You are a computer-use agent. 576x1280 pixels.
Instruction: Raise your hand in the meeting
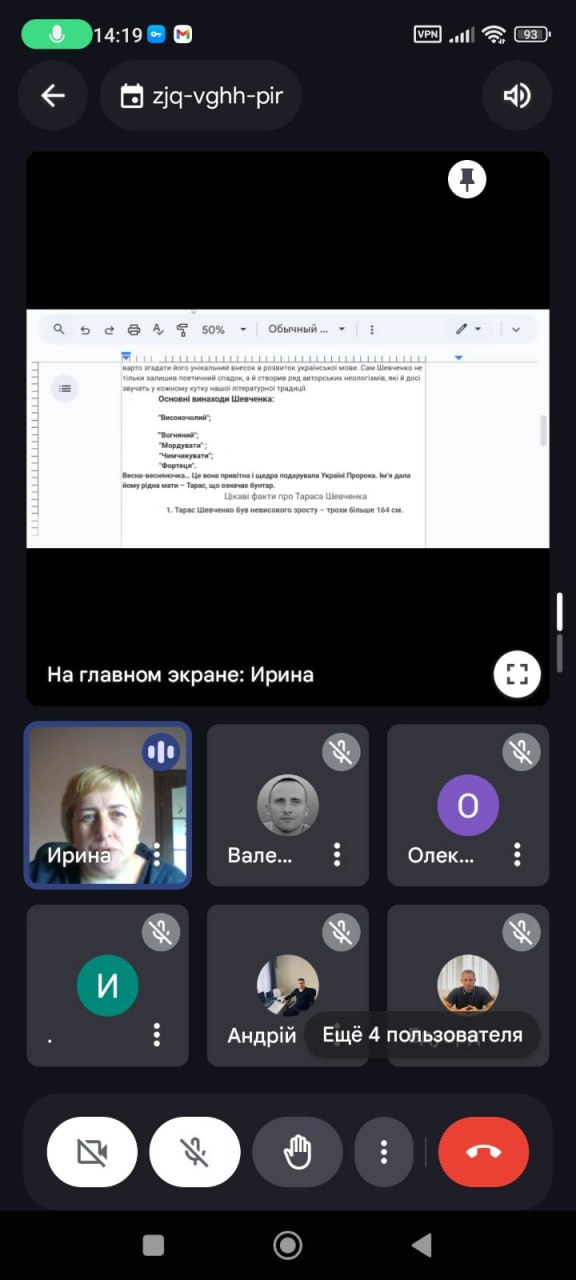click(298, 1152)
